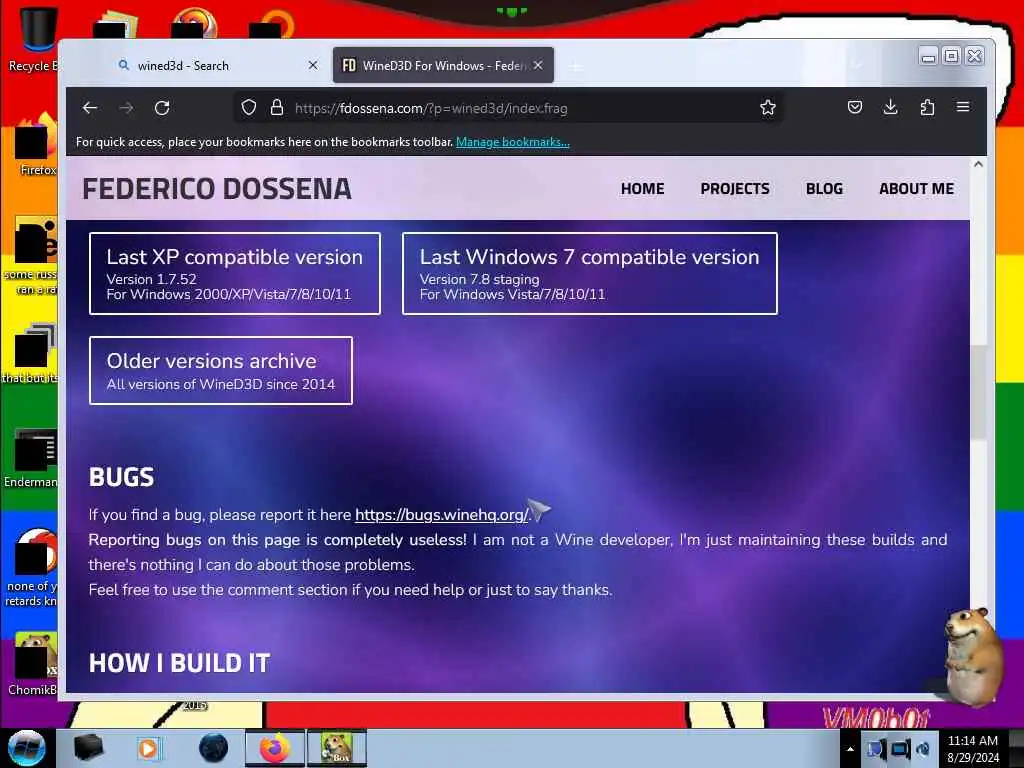Click the dark globe taskbar icon
This screenshot has height=768, width=1024.
coord(214,748)
